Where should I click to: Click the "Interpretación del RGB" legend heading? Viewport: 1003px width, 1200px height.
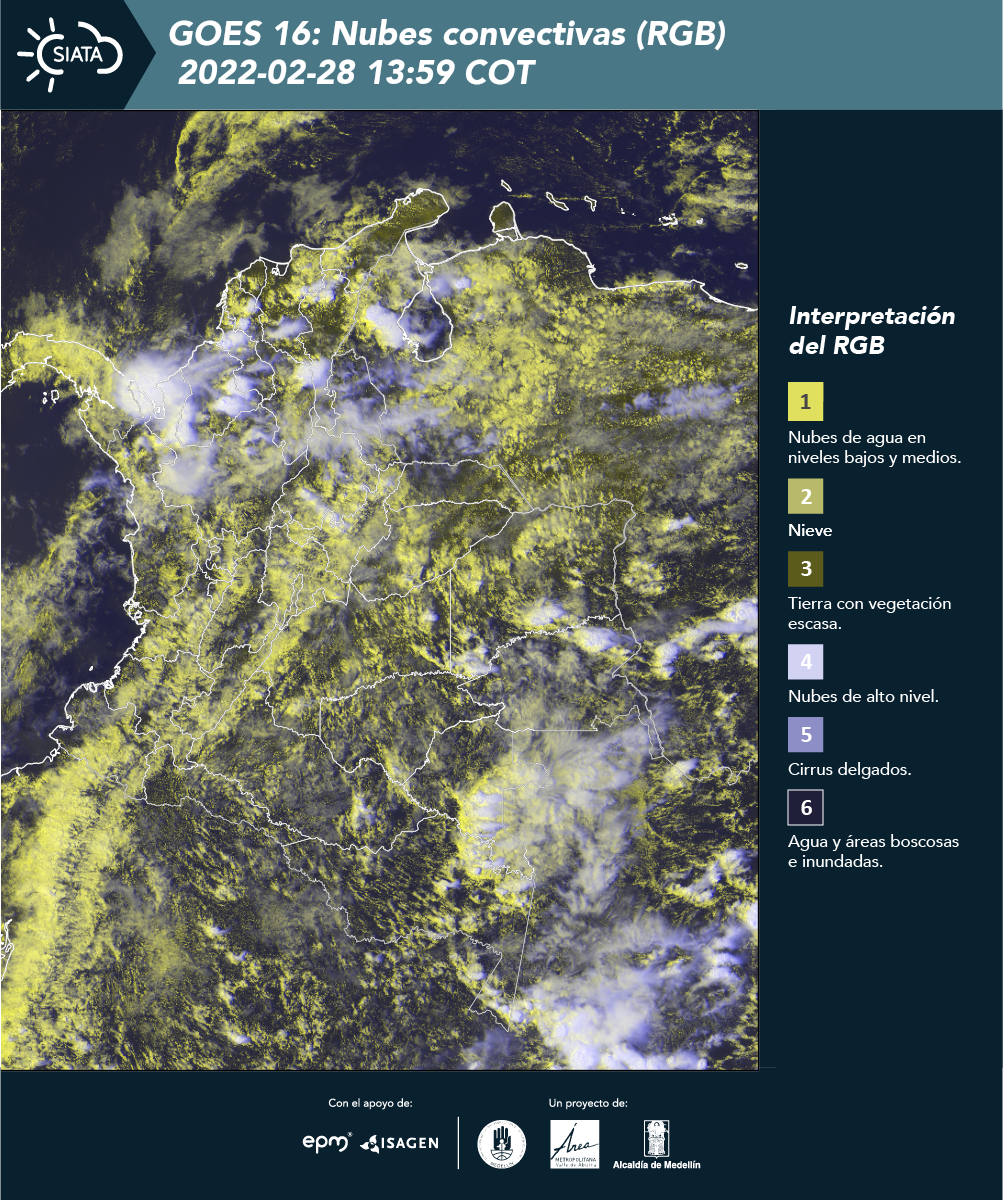coord(872,331)
